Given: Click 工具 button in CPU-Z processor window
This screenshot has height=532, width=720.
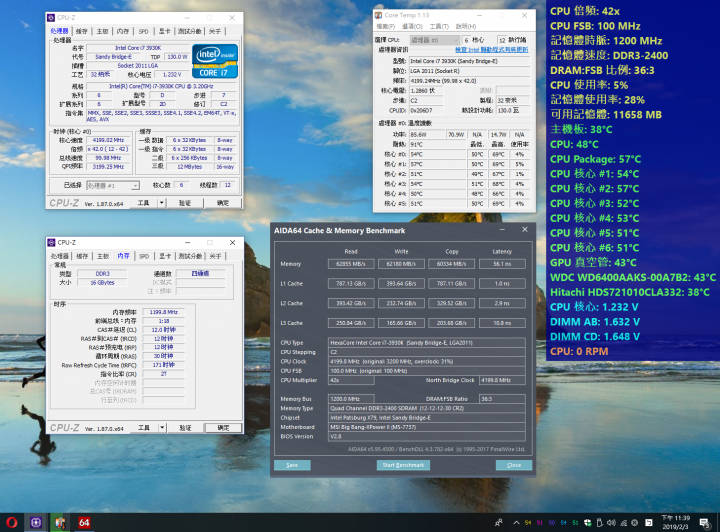Looking at the screenshot, I should click(144, 202).
